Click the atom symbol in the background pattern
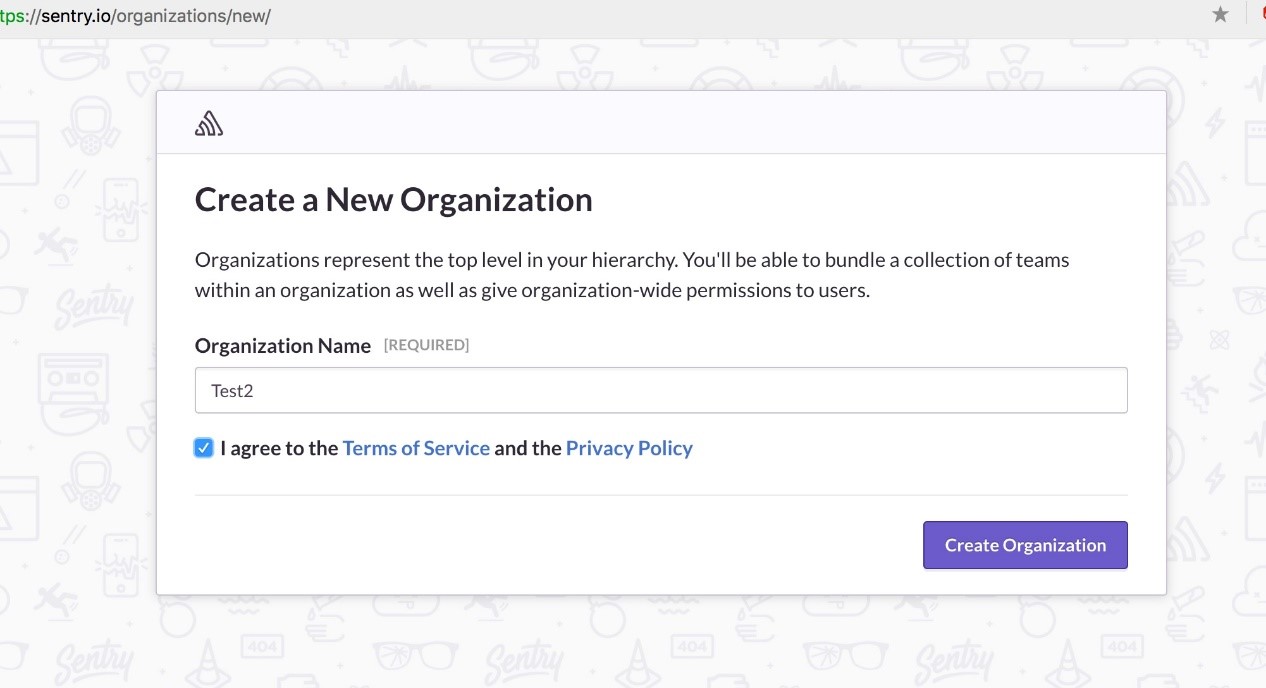Viewport: 1266px width, 688px height. pos(1219,340)
